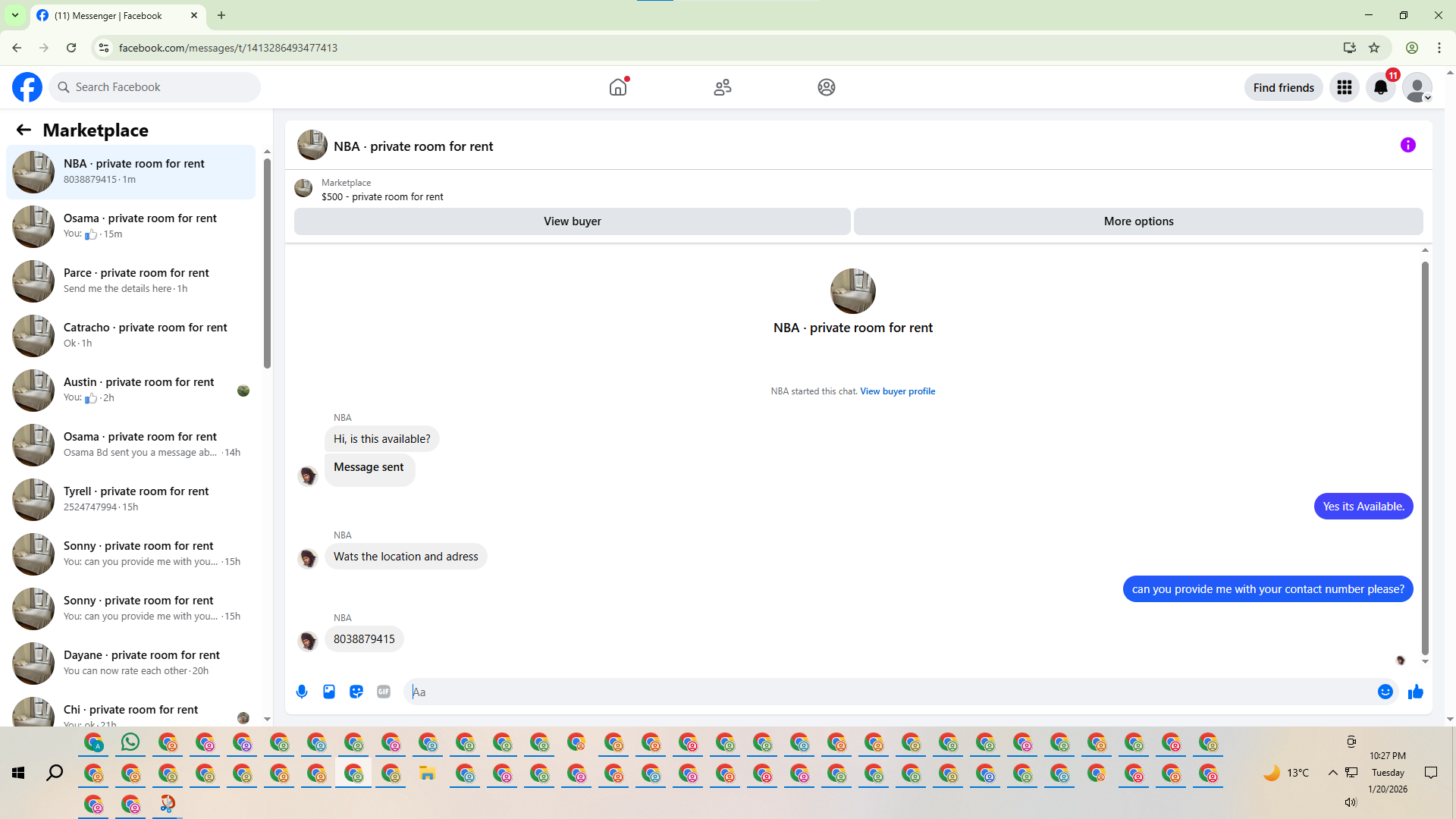Open the tab search dropdown

coord(15,15)
